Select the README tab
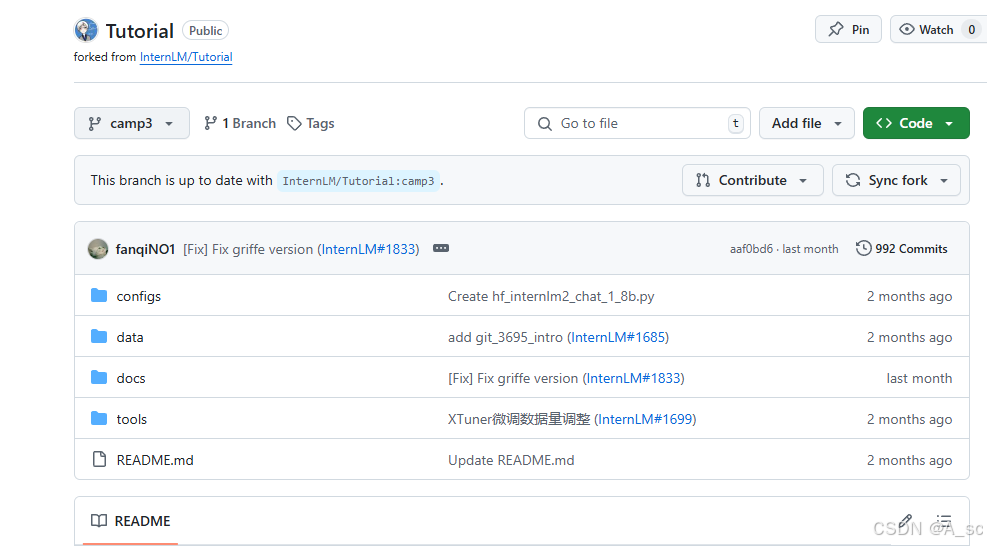987x546 pixels. [130, 521]
